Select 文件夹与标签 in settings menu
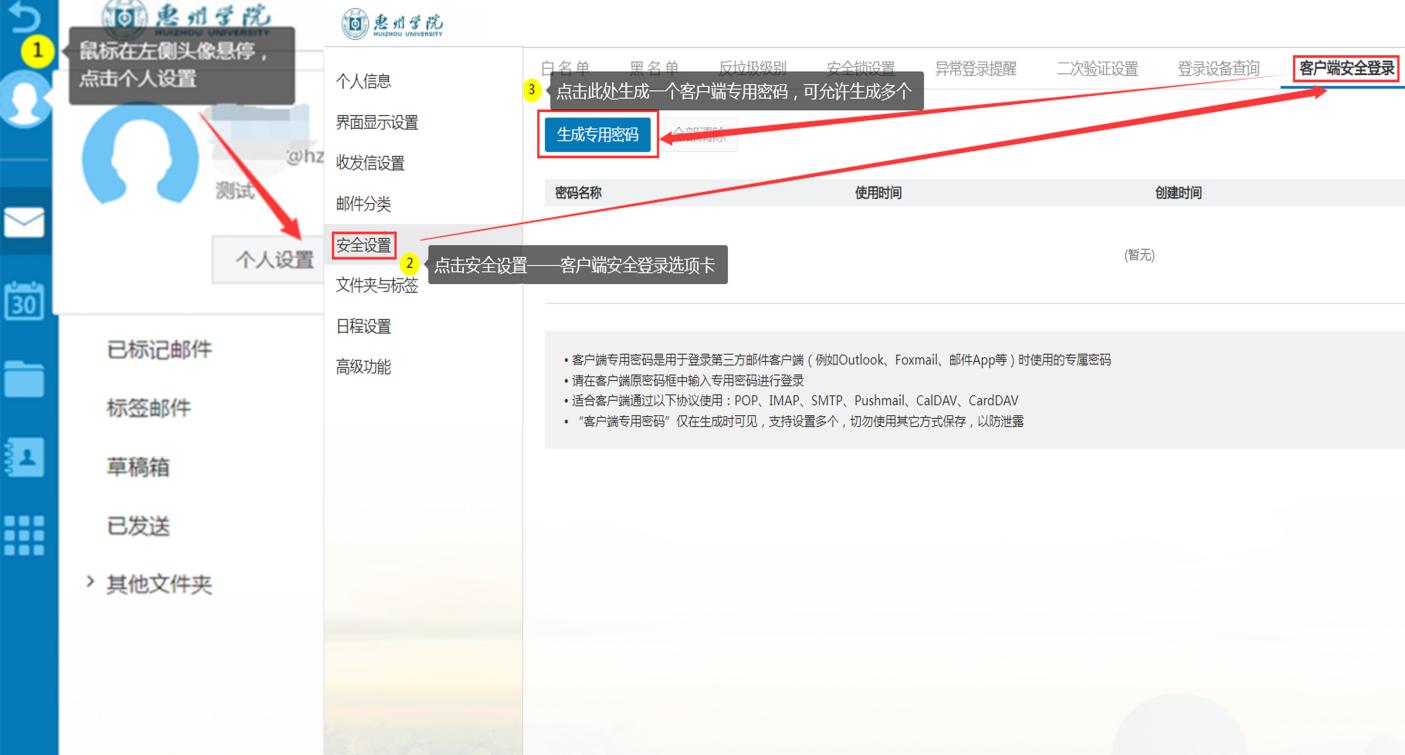Viewport: 1405px width, 755px height. (377, 286)
